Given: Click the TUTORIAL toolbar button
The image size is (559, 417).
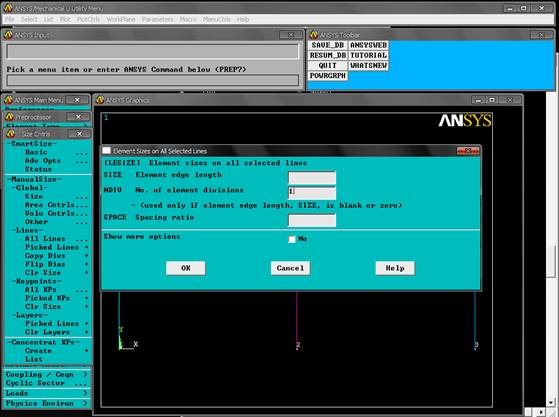Looking at the screenshot, I should pos(368,56).
